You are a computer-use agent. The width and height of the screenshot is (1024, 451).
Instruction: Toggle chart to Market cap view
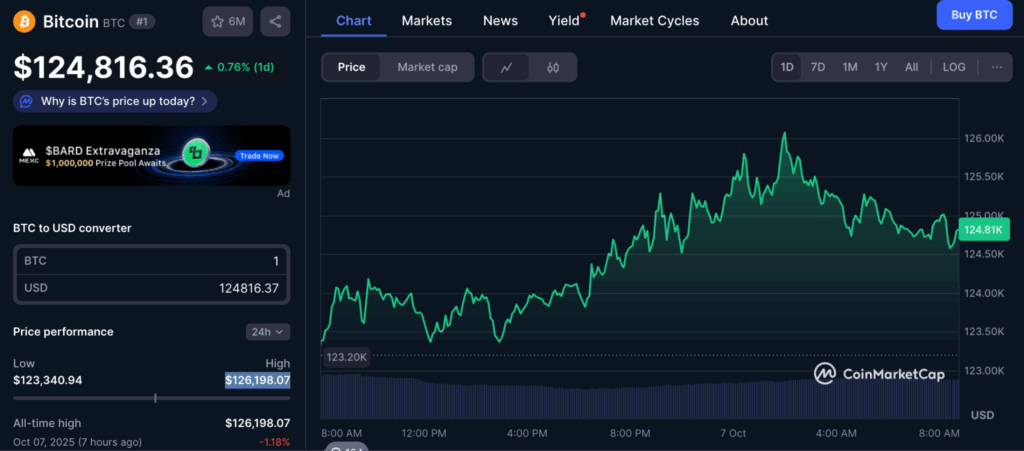tap(427, 67)
